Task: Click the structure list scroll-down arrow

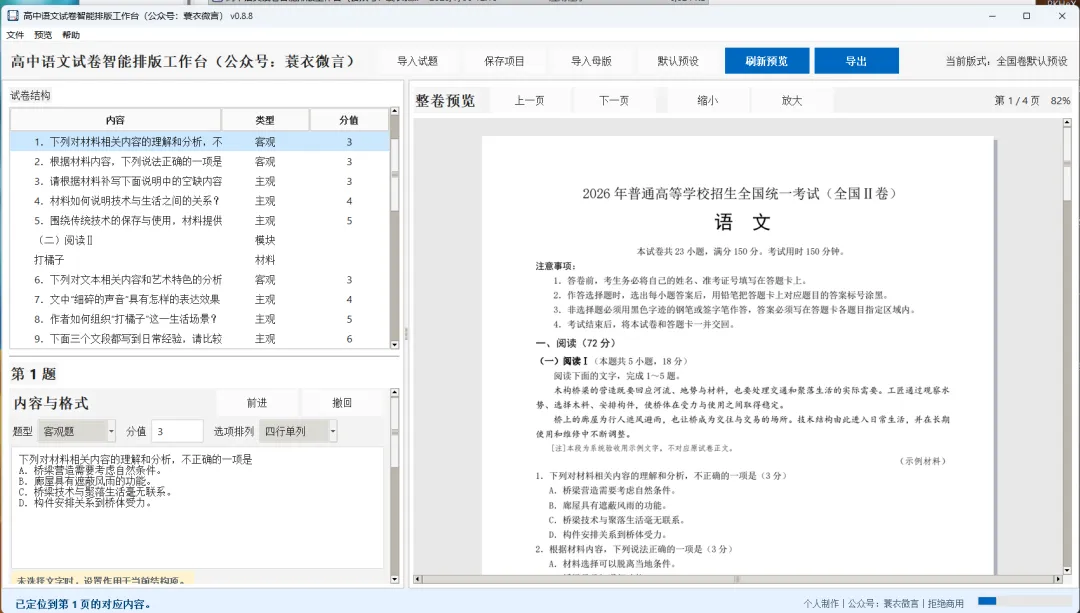Action: coord(395,344)
